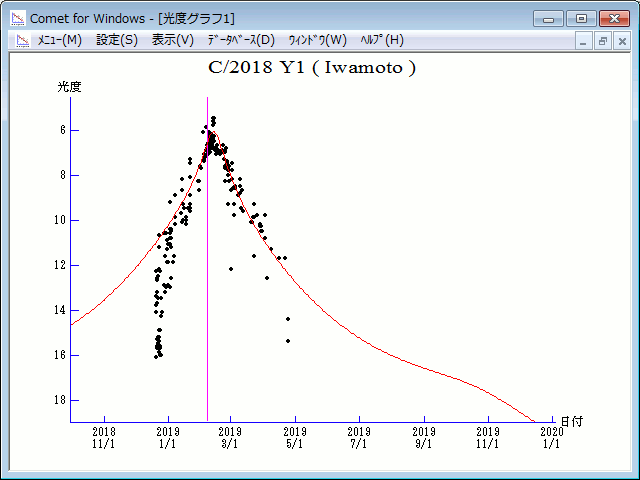
Task: Open the メニュー(M) menu
Action: 59,40
